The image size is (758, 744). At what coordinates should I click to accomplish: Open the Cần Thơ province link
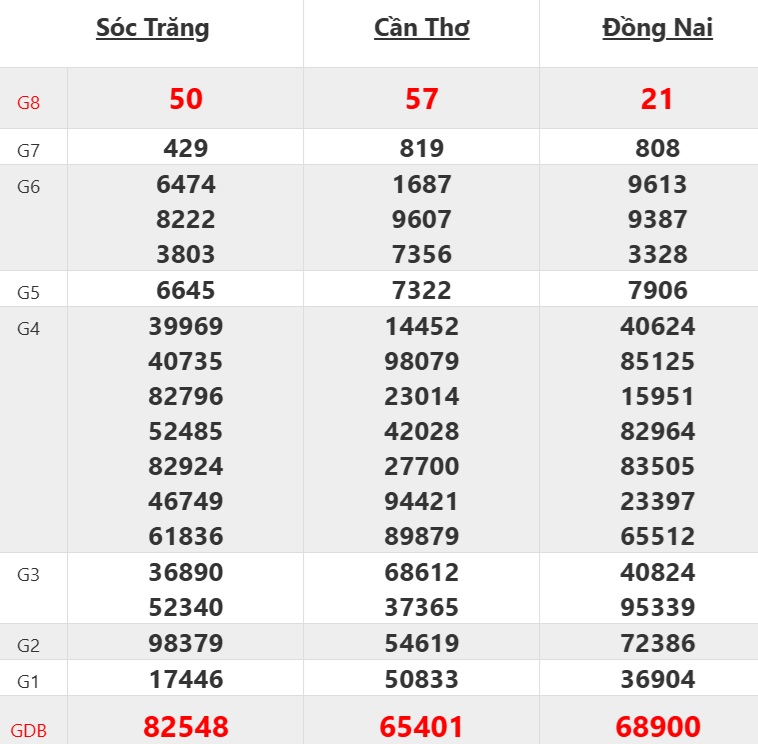[421, 28]
